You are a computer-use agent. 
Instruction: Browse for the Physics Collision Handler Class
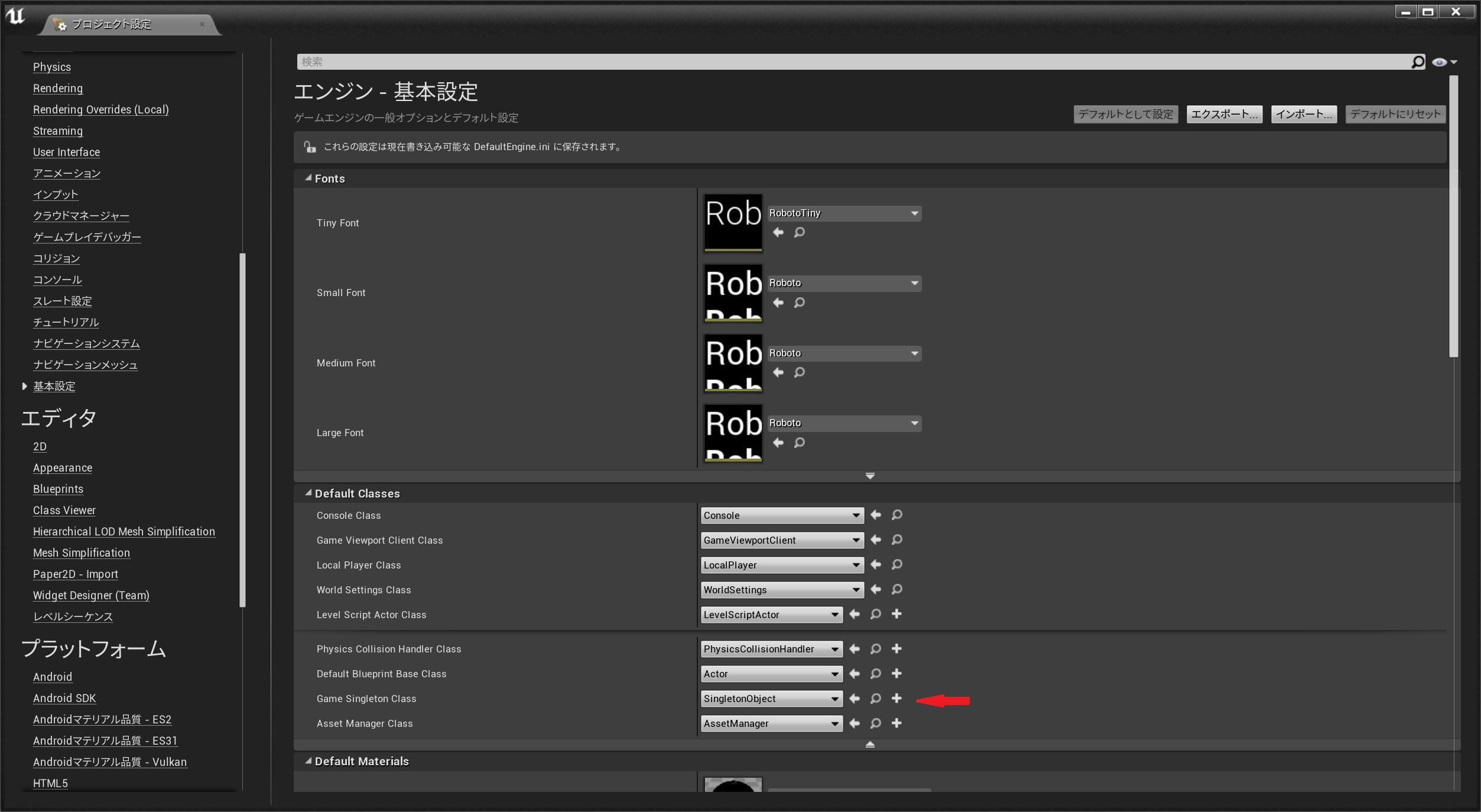click(875, 649)
